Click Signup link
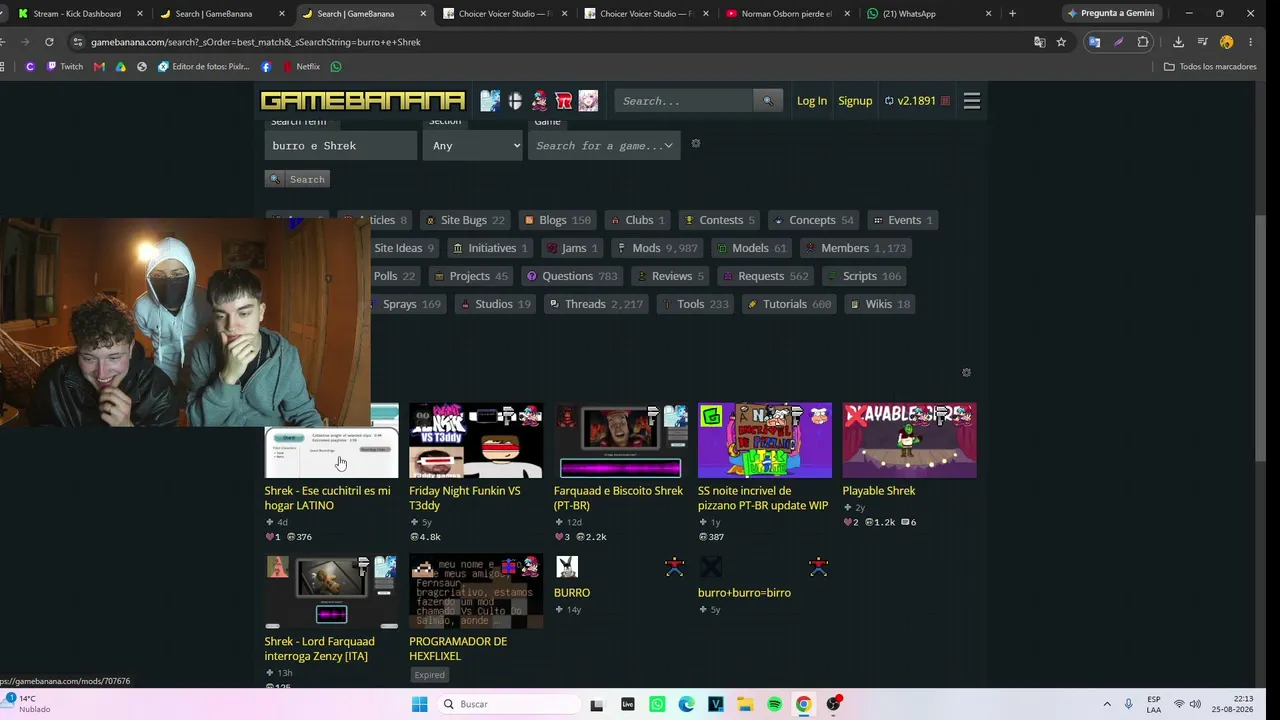This screenshot has height=720, width=1280. pyautogui.click(x=855, y=101)
